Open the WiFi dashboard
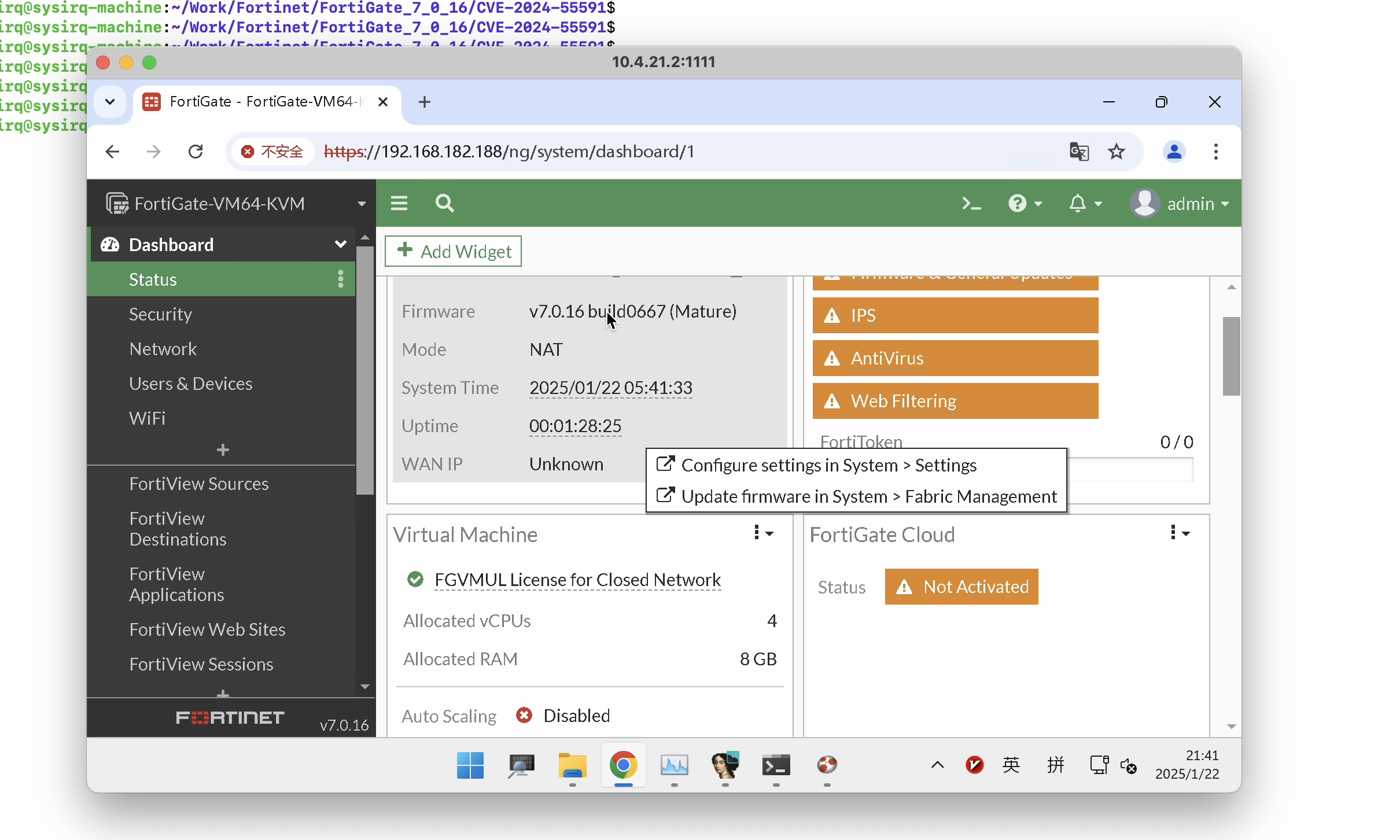 coord(148,418)
